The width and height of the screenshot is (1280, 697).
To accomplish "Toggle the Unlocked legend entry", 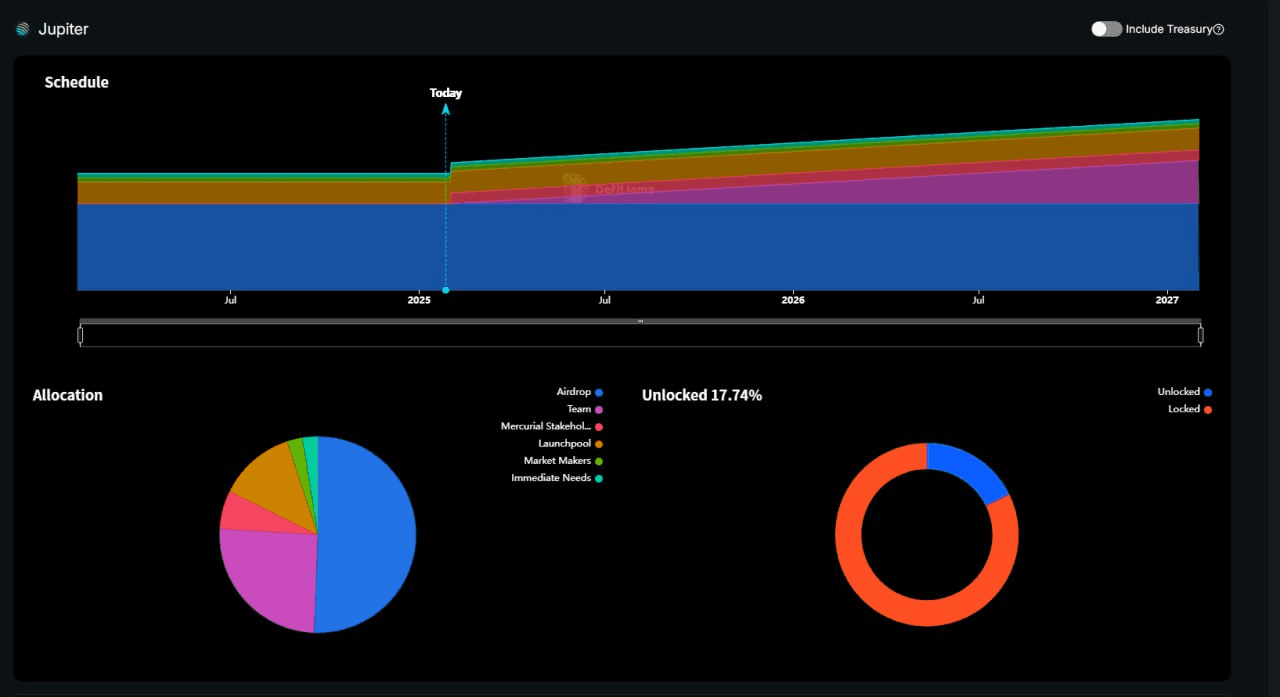I will (x=1185, y=392).
